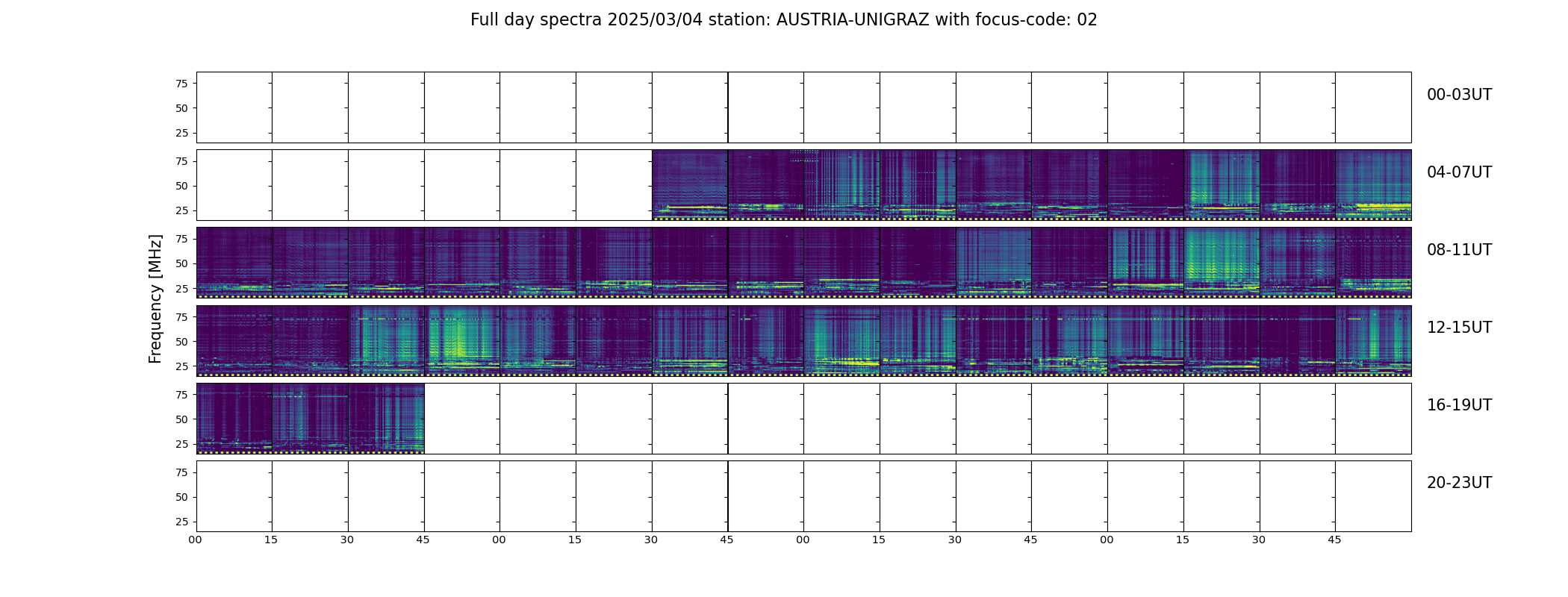Select the '12-15UT' row label
The height and width of the screenshot is (597, 1568).
[x=1459, y=328]
